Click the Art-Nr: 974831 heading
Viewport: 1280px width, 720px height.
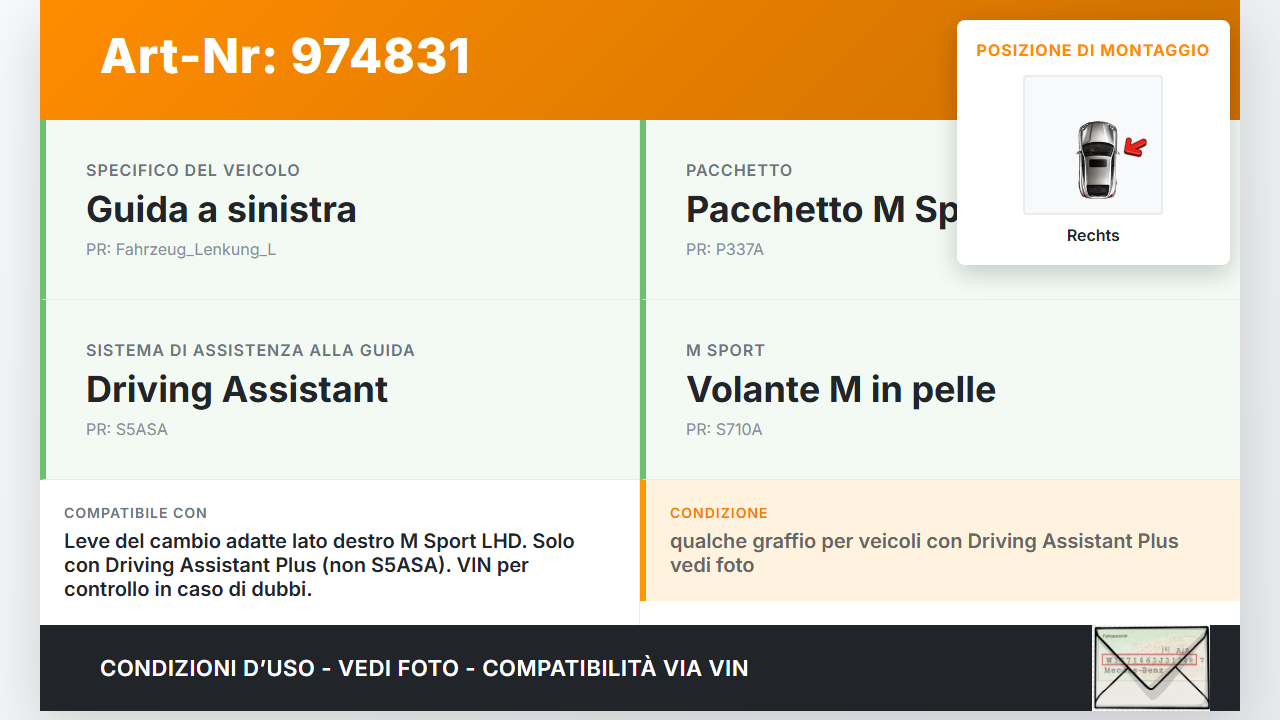285,56
